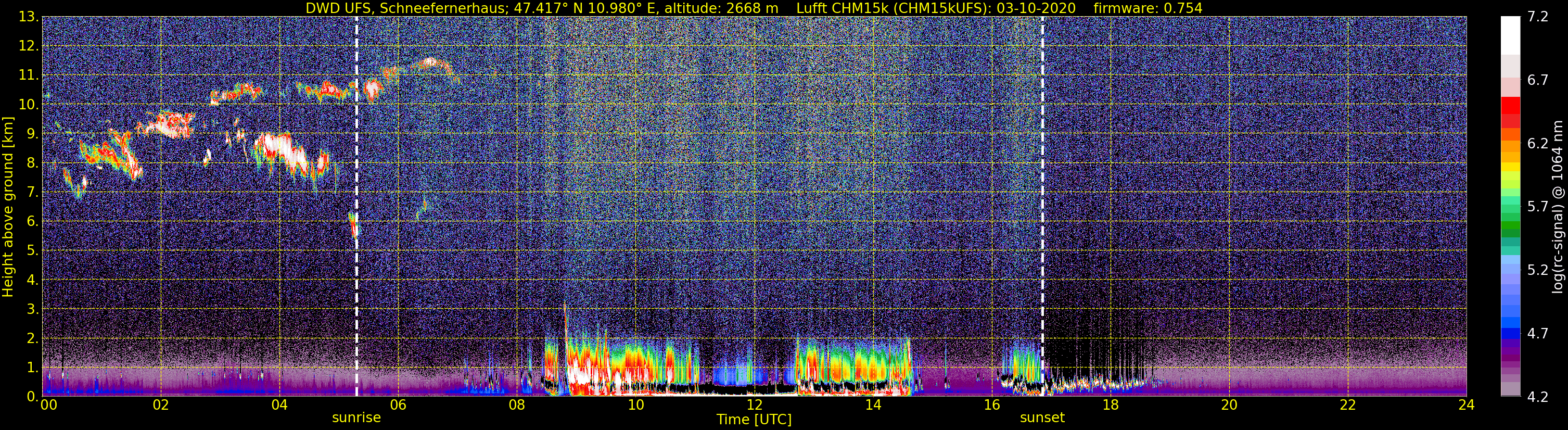The image size is (1568, 430).
Task: Click the red segment of the colorbar
Action: click(1510, 105)
